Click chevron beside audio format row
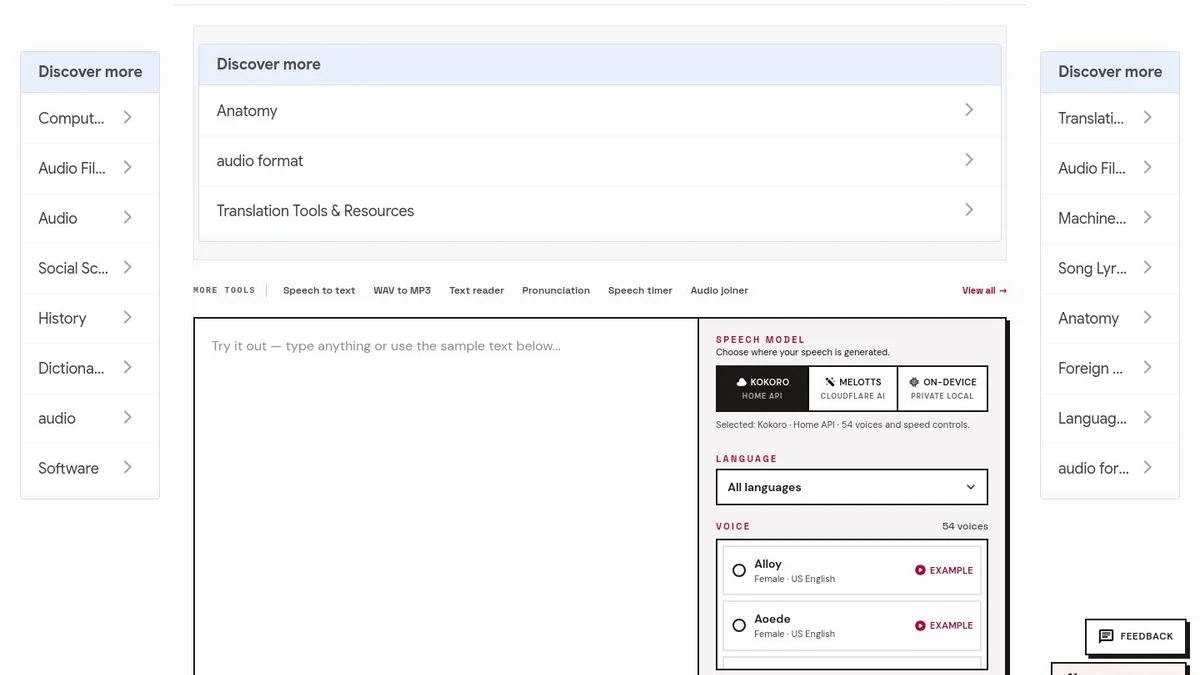The image size is (1200, 675). click(x=969, y=160)
